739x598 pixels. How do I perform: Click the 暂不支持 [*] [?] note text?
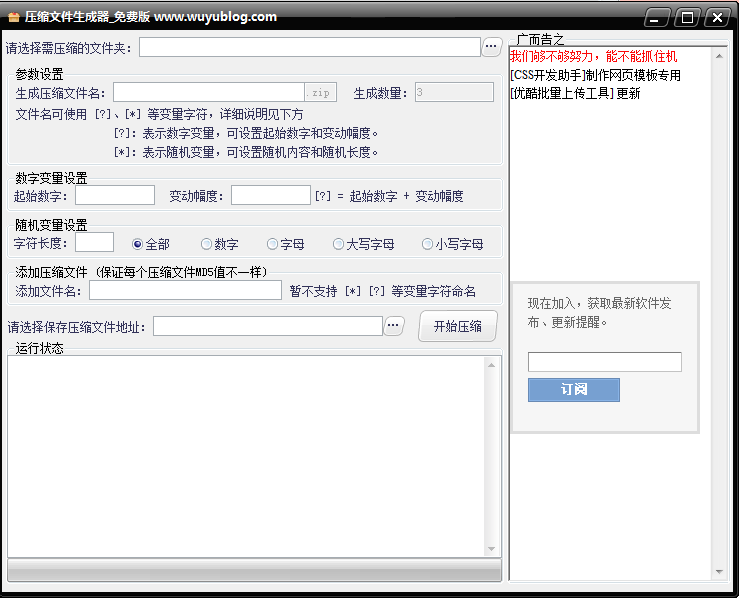383,291
